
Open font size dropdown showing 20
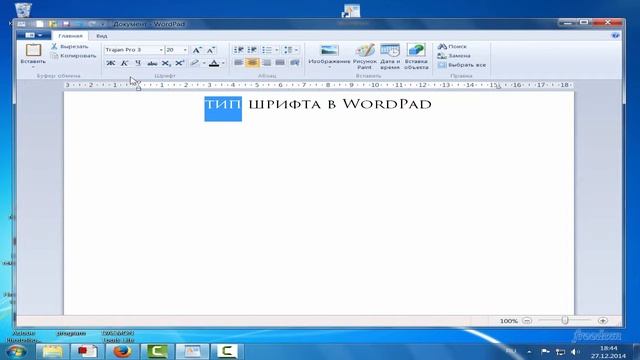tap(185, 50)
